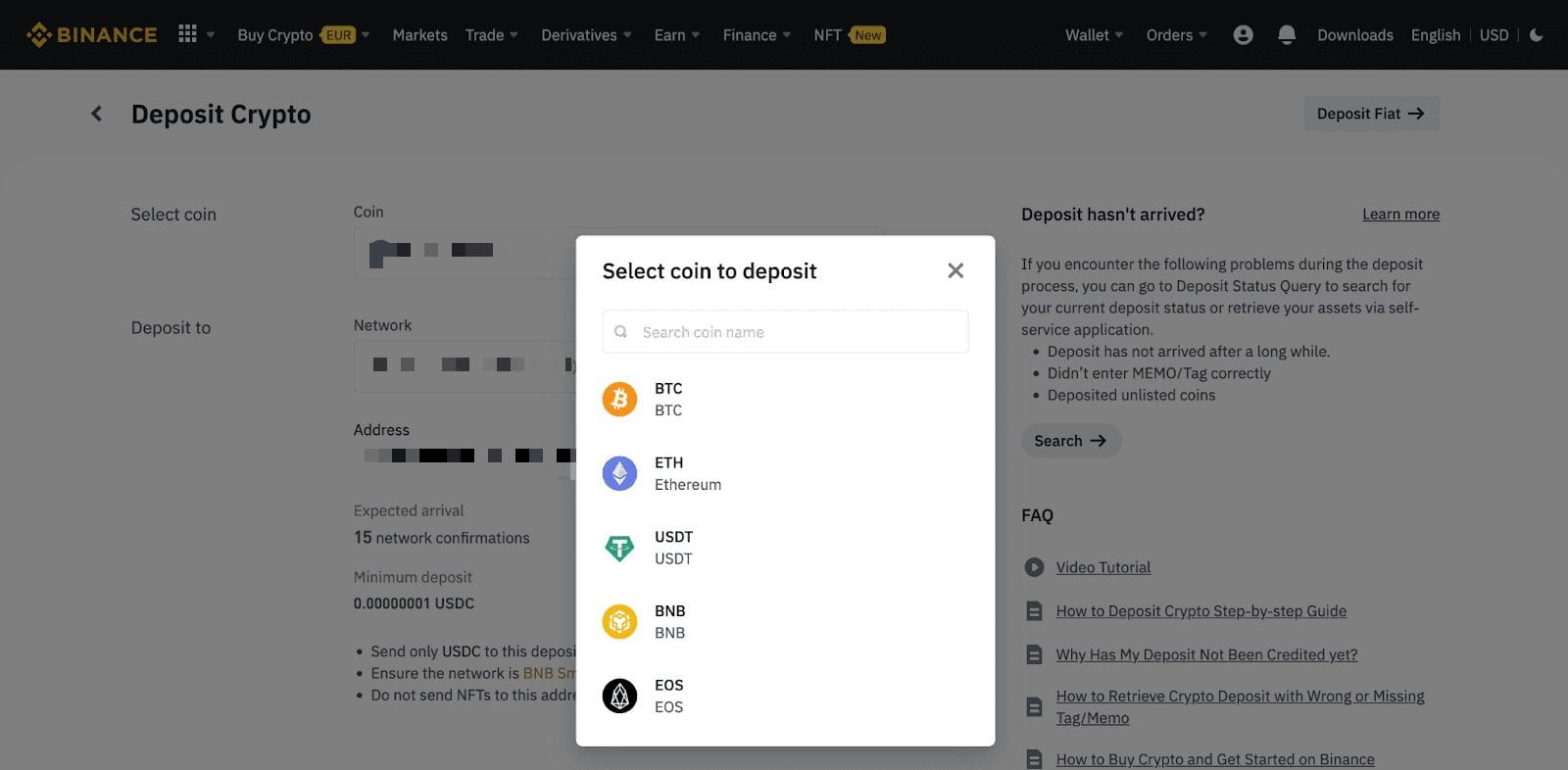Viewport: 1568px width, 770px height.
Task: Click the blurred deposit address text
Action: tap(468, 456)
